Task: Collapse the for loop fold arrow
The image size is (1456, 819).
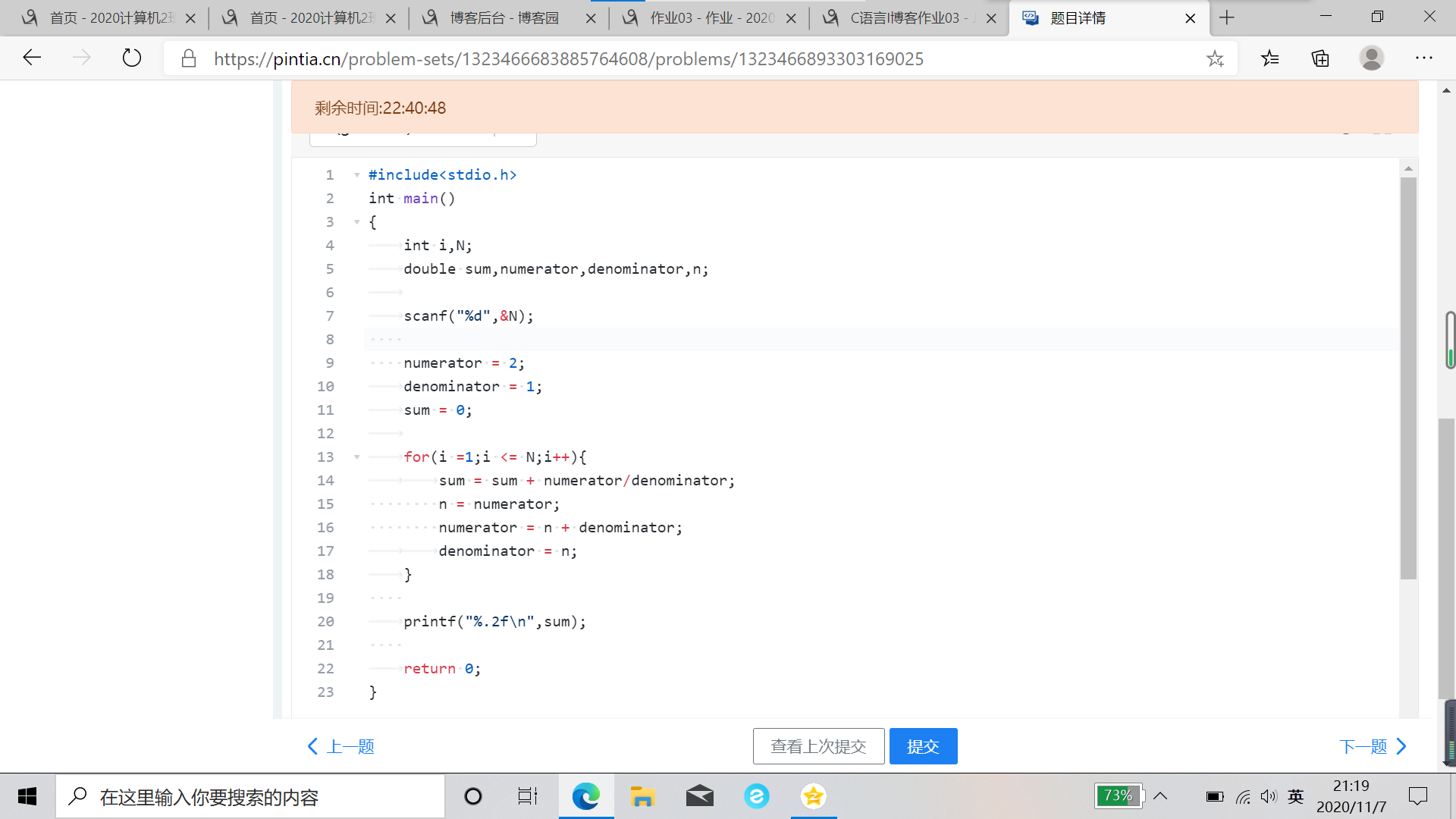Action: click(x=356, y=457)
